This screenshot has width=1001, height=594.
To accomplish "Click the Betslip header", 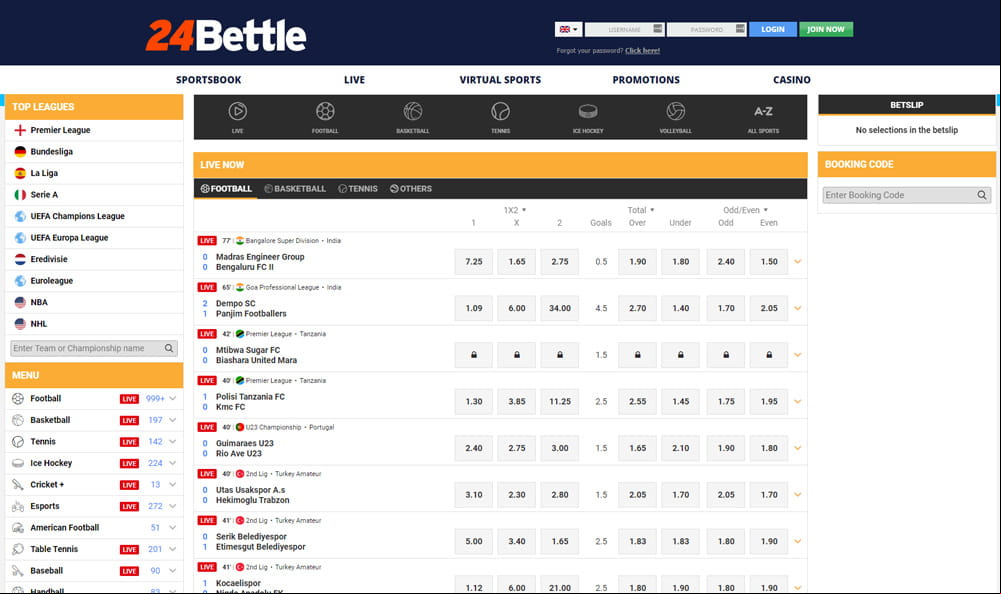I will pyautogui.click(x=907, y=105).
